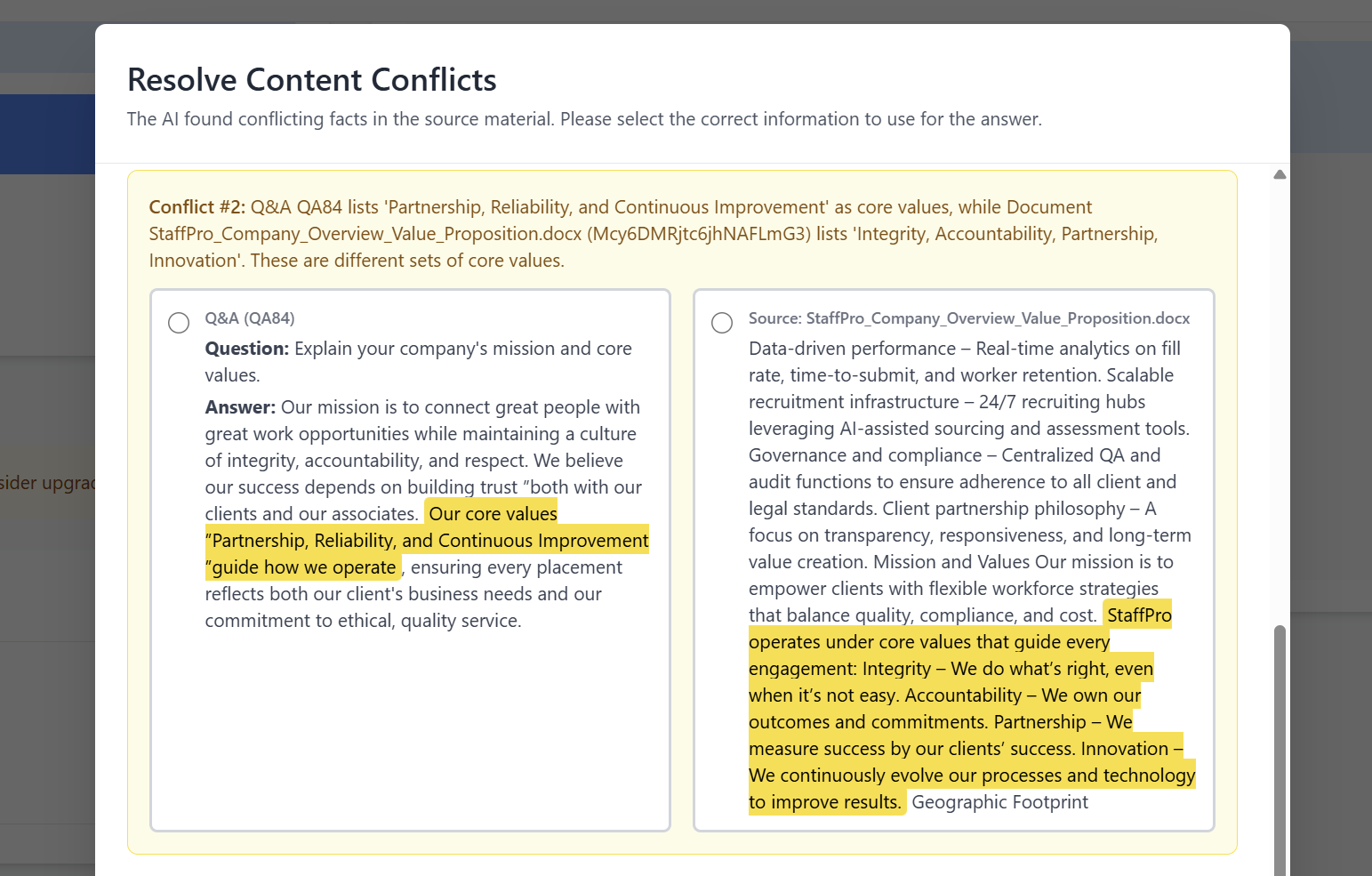Viewport: 1372px width, 876px height.
Task: Select the Source document radio button
Action: (x=721, y=323)
